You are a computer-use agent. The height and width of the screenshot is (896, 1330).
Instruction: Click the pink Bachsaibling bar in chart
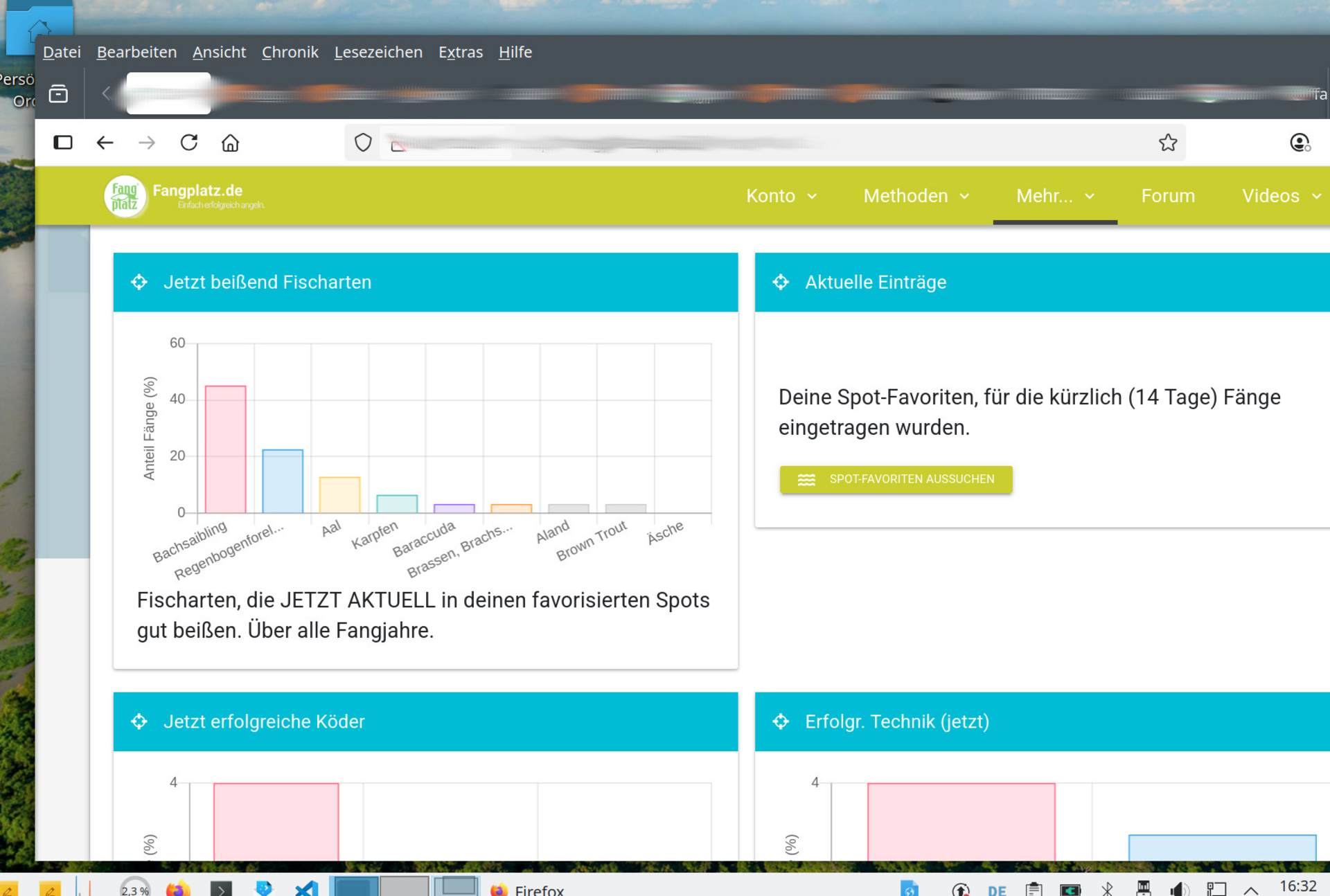(225, 449)
